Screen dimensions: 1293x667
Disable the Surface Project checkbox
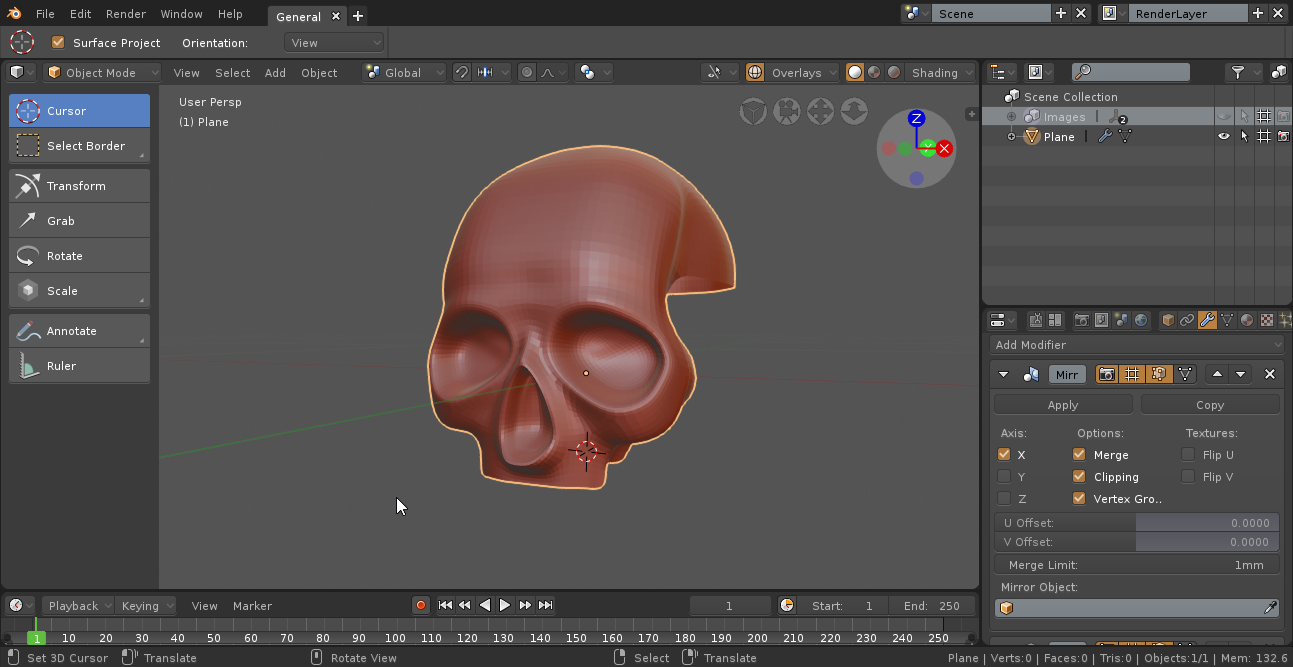[x=58, y=43]
